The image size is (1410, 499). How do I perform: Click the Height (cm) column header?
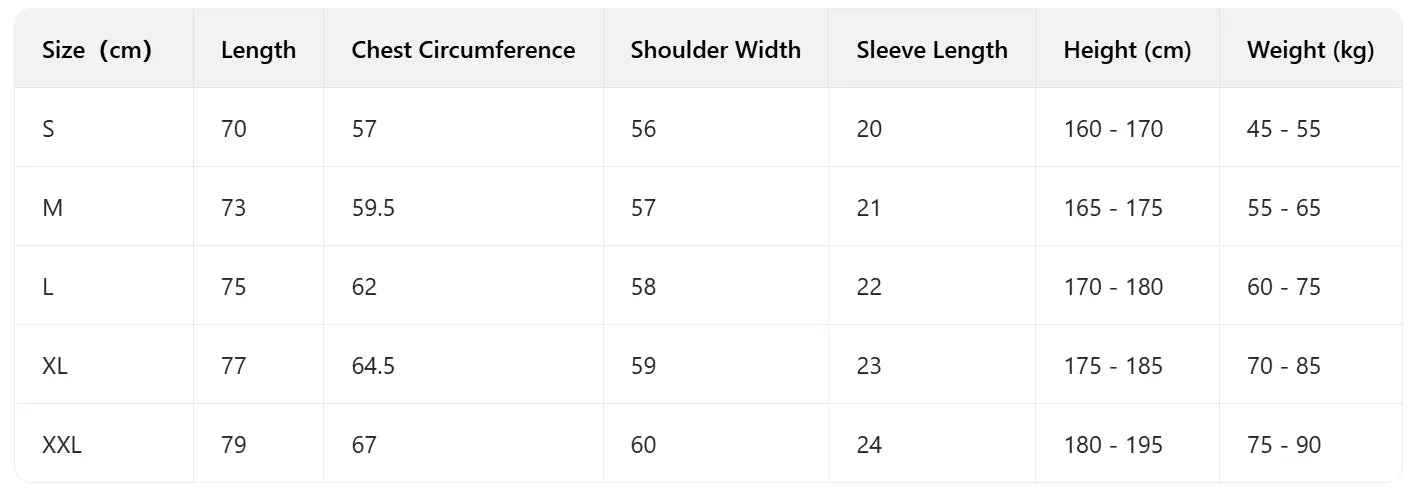pos(1127,50)
